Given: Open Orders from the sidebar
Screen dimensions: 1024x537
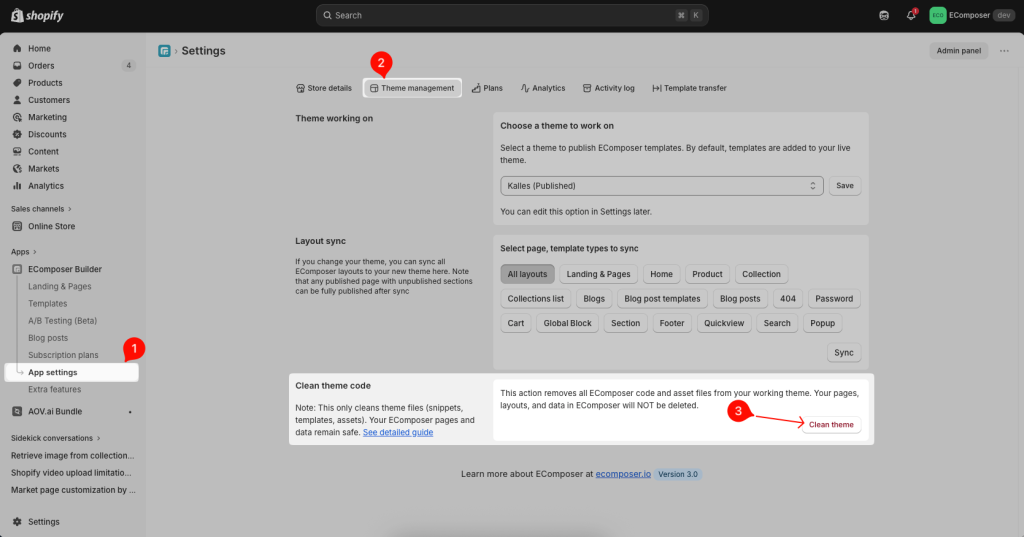Looking at the screenshot, I should click(x=41, y=66).
